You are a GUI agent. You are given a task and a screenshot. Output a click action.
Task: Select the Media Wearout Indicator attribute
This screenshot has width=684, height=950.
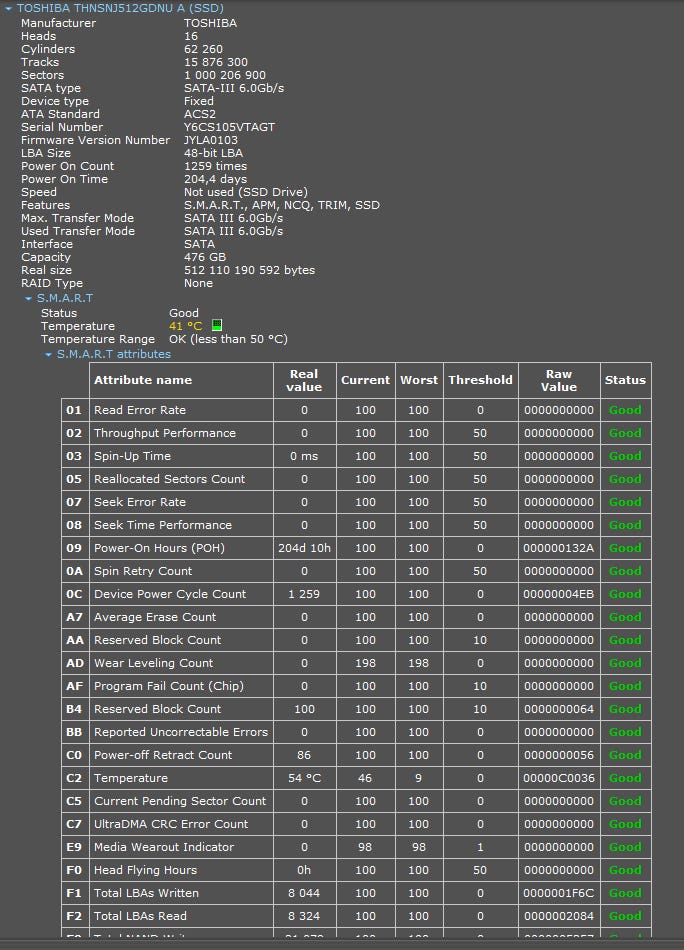pos(164,847)
